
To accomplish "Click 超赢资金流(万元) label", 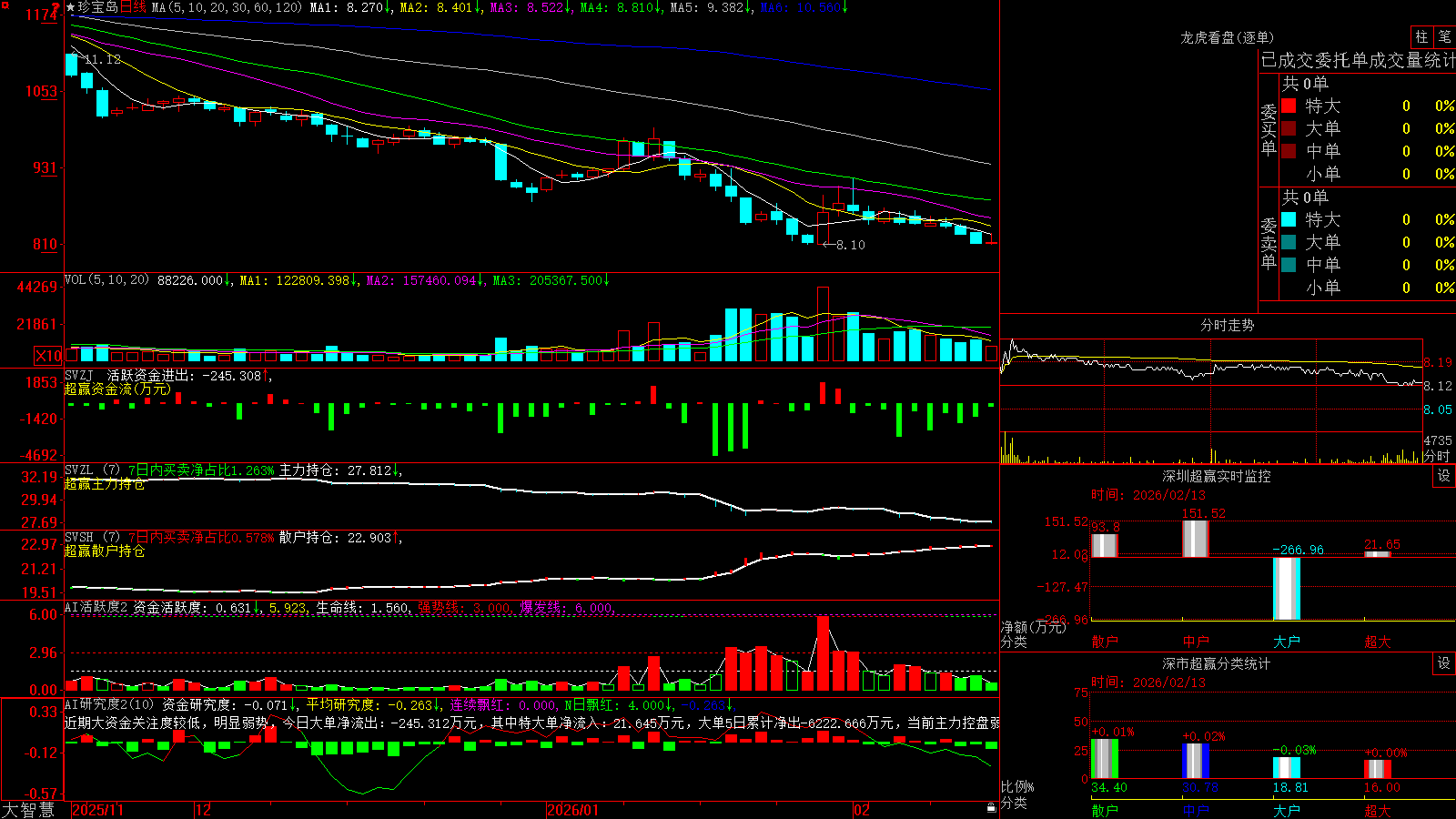I will tap(117, 389).
